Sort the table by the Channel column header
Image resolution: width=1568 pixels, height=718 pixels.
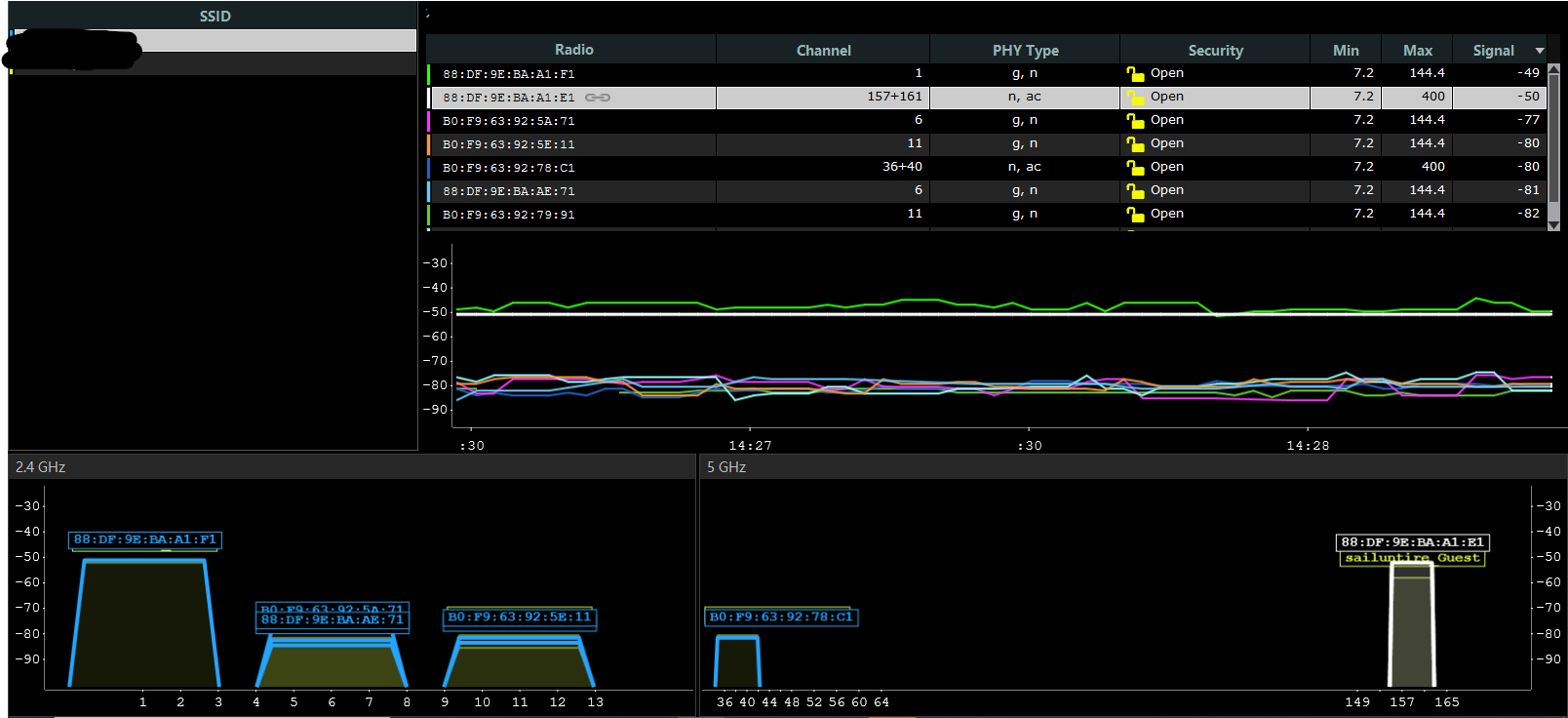(823, 51)
